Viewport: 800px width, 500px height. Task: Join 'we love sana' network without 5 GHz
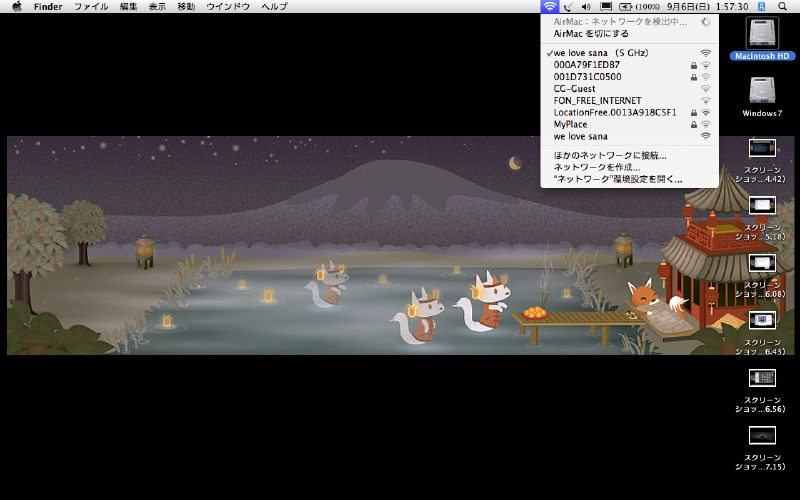[x=630, y=136]
